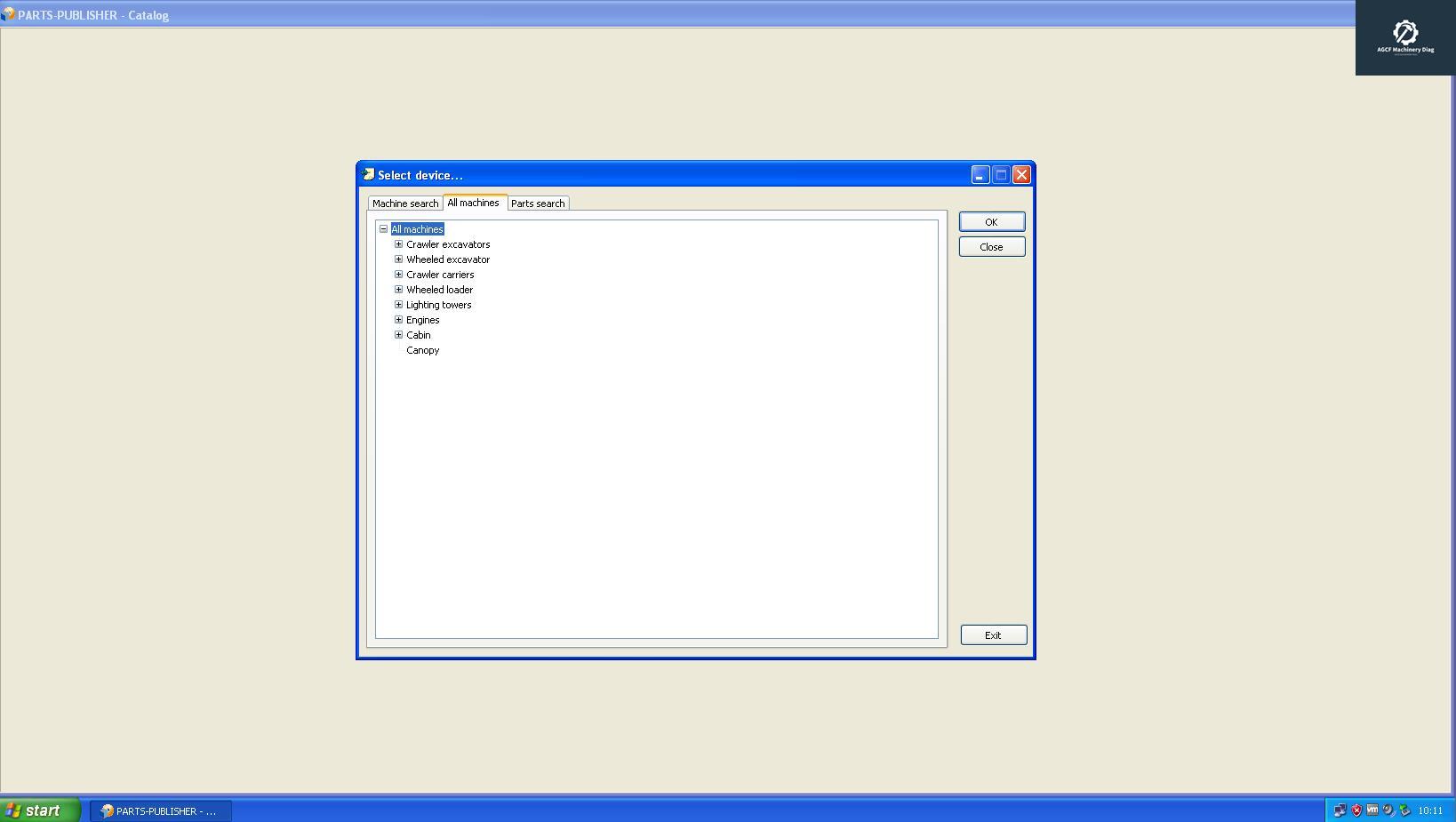Click the Safely Remove Hardware tray icon
Viewport: 1456px width, 822px height.
tap(1404, 810)
